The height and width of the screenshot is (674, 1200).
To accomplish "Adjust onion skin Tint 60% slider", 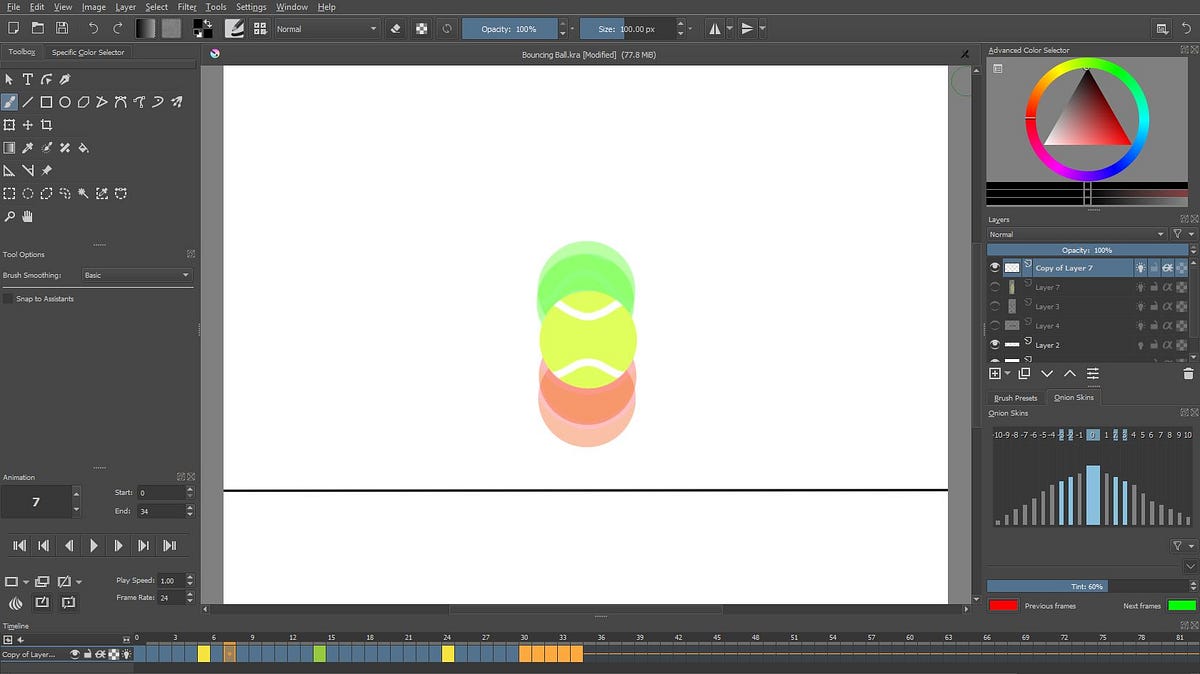I will coord(1086,586).
